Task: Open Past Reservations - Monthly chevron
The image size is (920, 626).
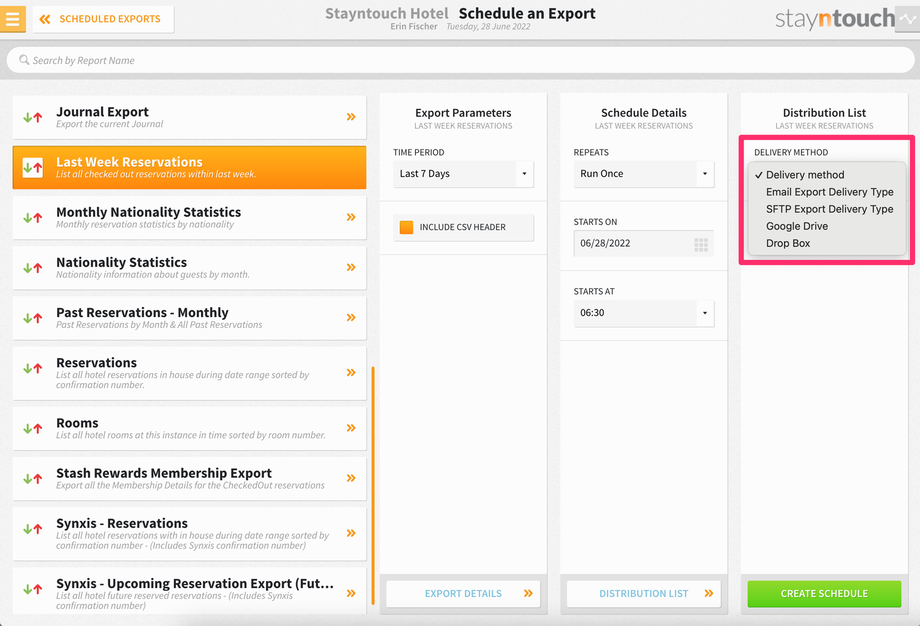Action: coord(351,317)
